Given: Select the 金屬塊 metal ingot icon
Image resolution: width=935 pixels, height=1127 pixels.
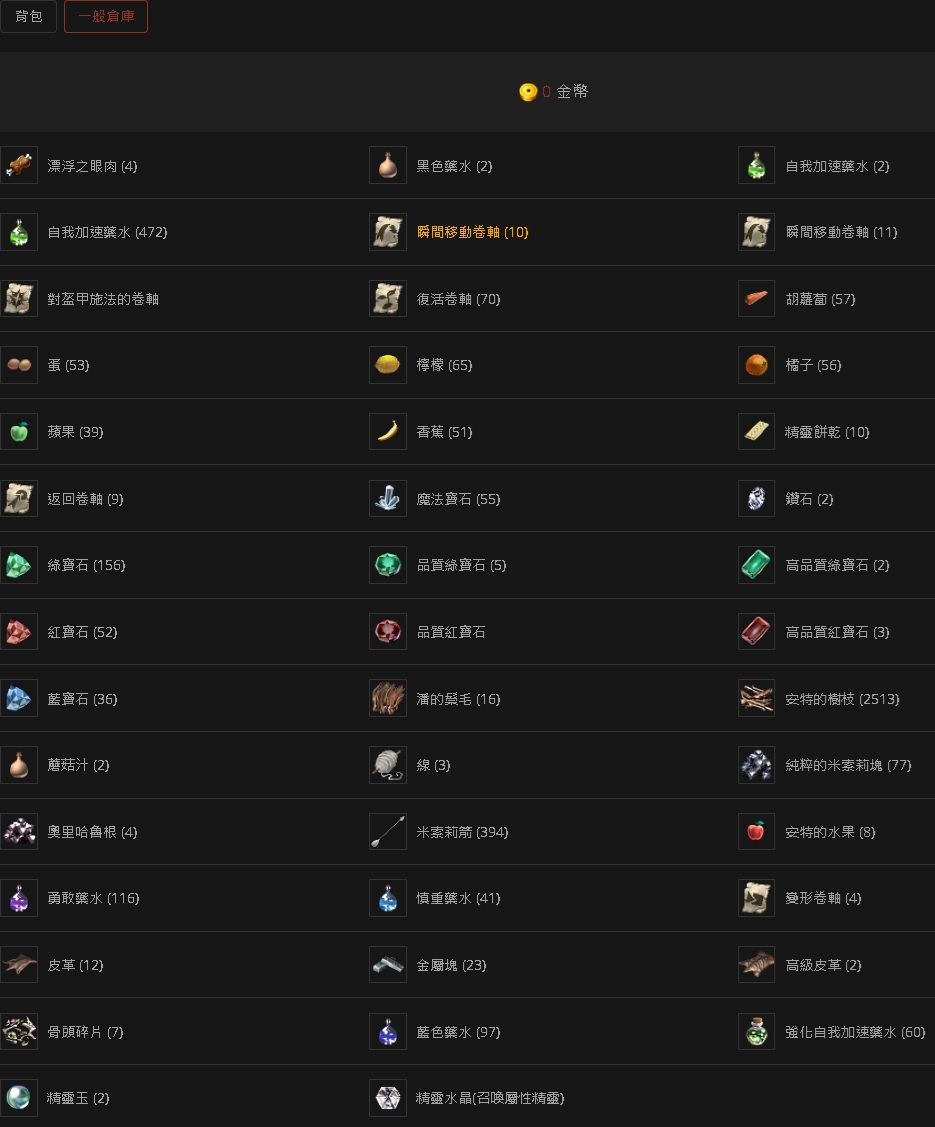Looking at the screenshot, I should click(x=388, y=965).
